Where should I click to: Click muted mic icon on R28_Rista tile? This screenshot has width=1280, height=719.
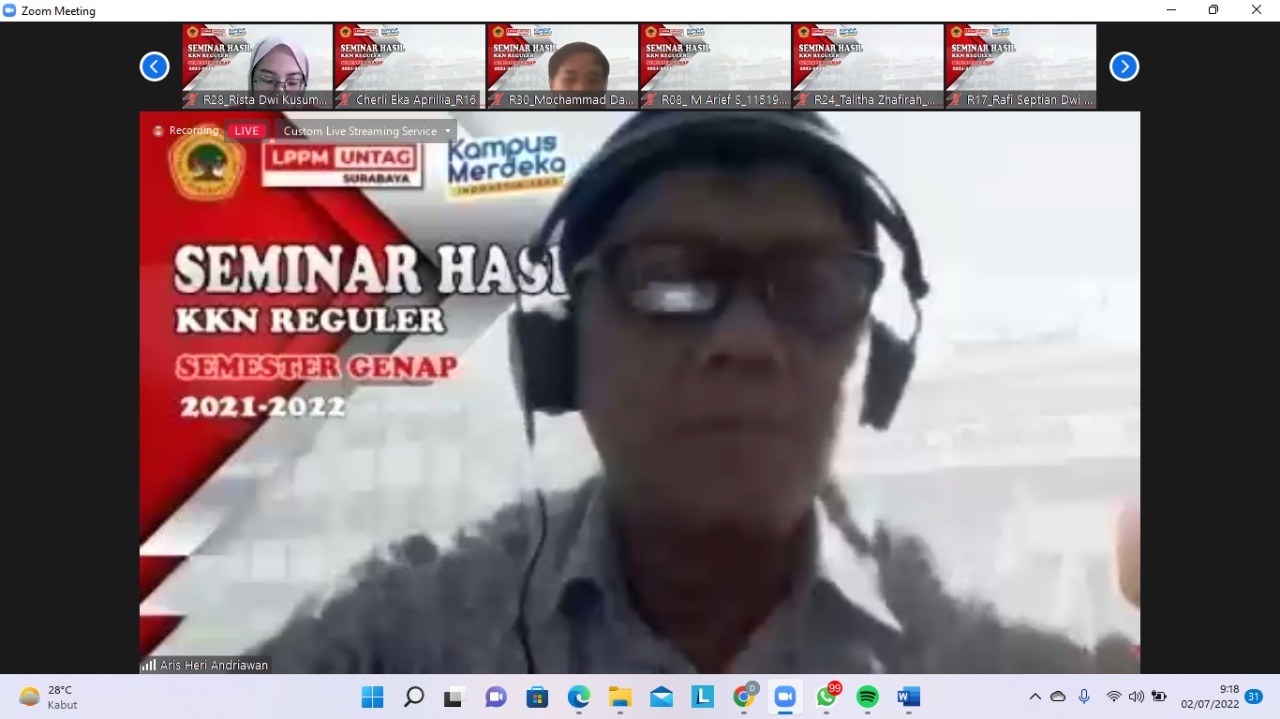point(192,100)
